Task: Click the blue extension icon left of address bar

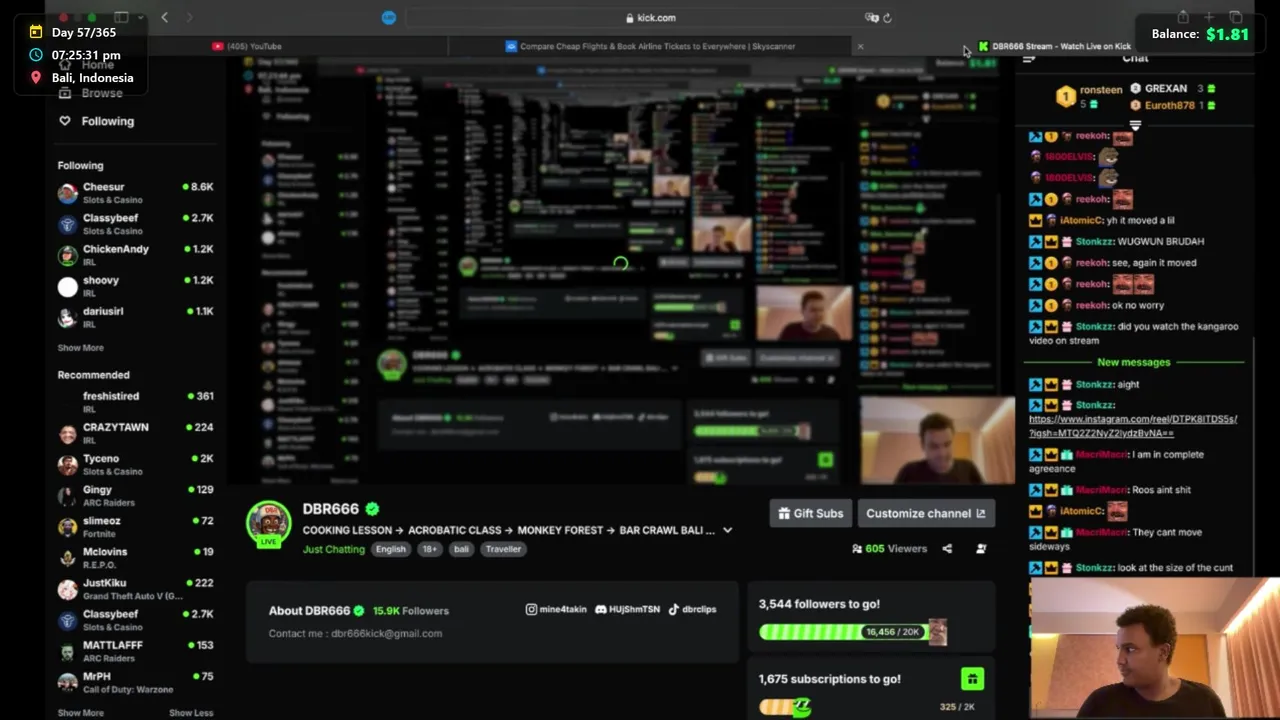Action: (389, 17)
